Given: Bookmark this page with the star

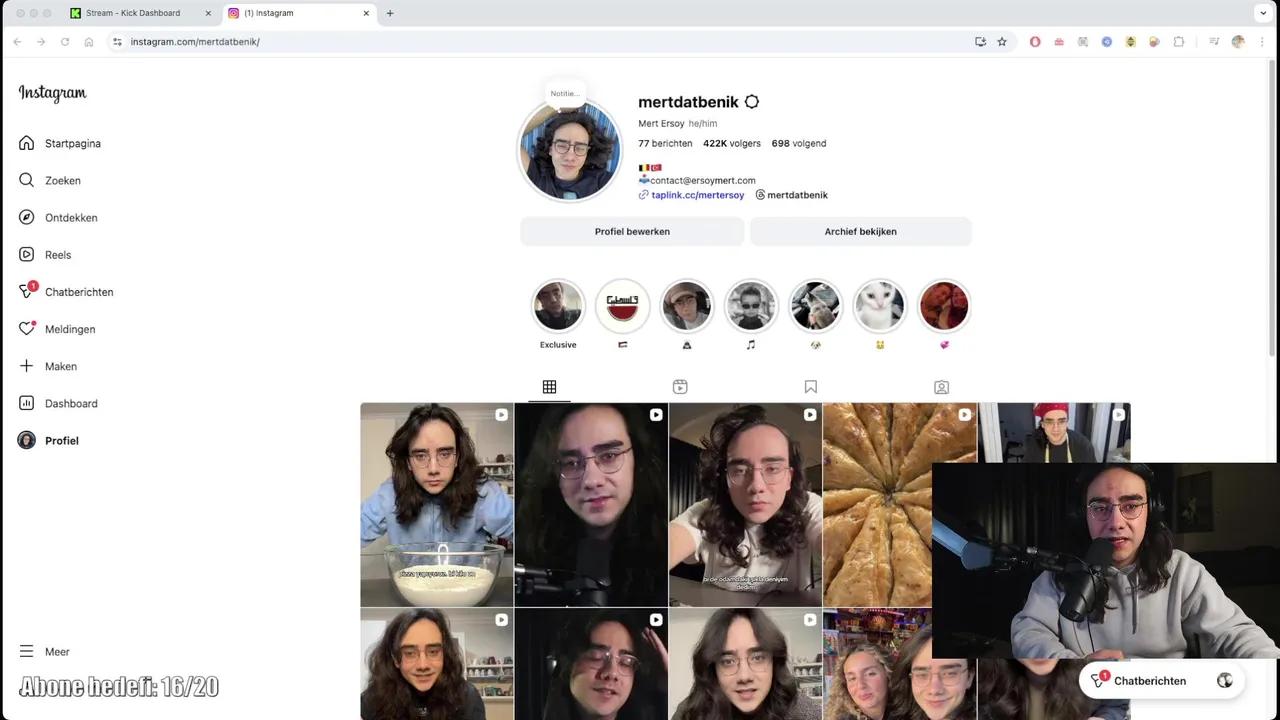Looking at the screenshot, I should [1002, 42].
